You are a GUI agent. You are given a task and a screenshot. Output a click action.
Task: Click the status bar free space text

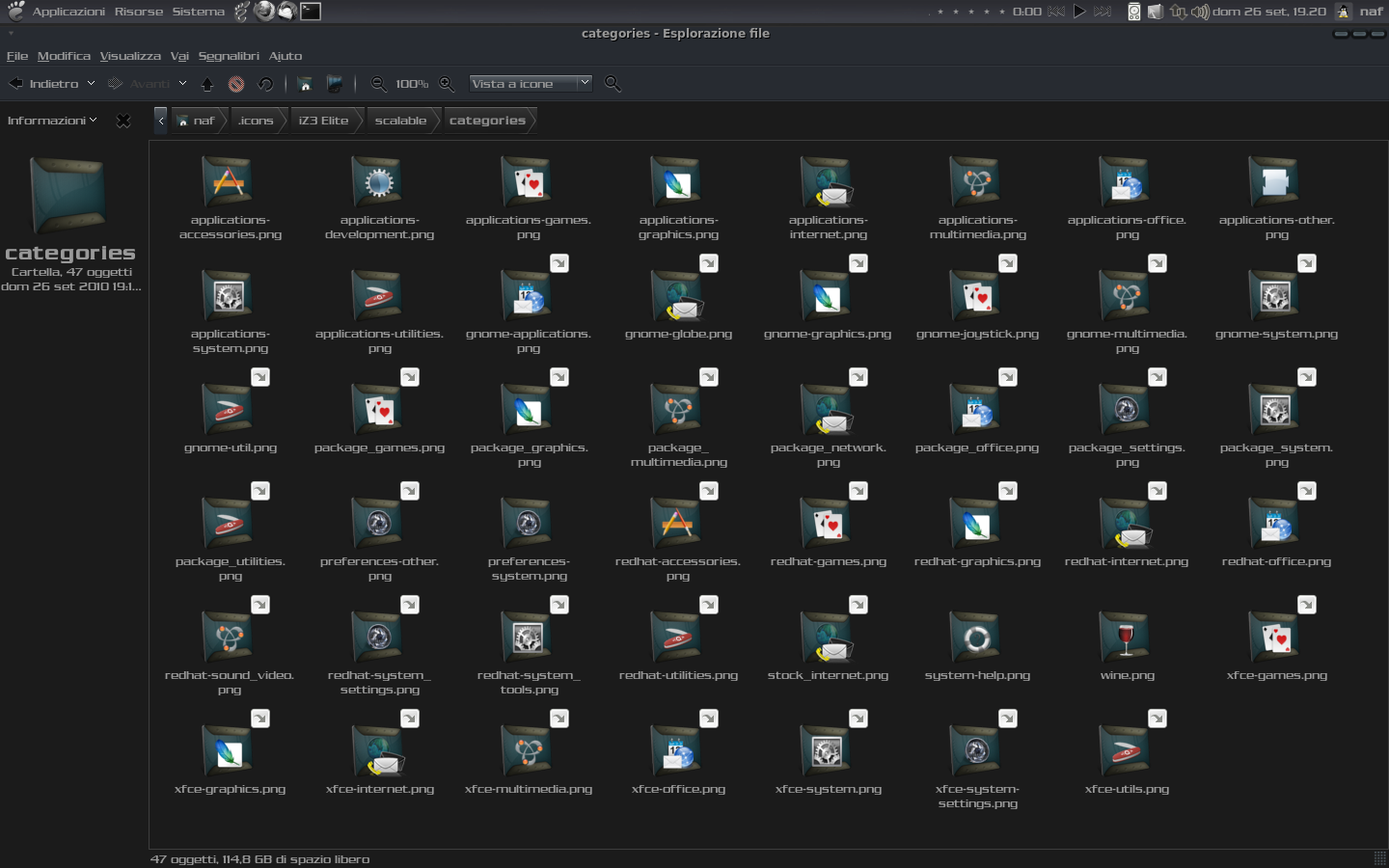tap(260, 859)
